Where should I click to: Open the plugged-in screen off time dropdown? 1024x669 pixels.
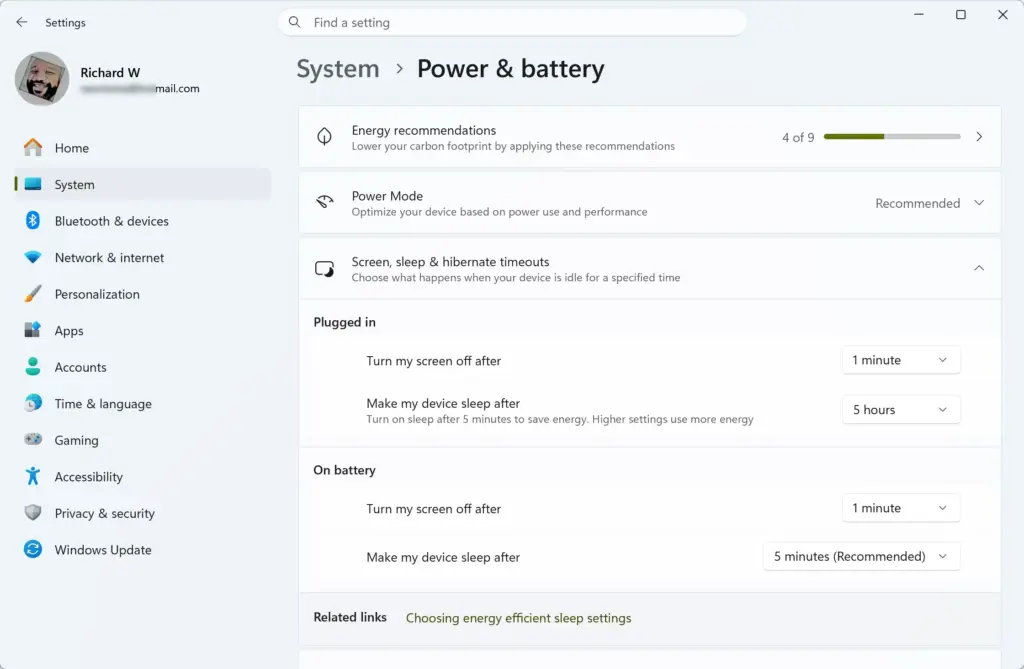(901, 360)
